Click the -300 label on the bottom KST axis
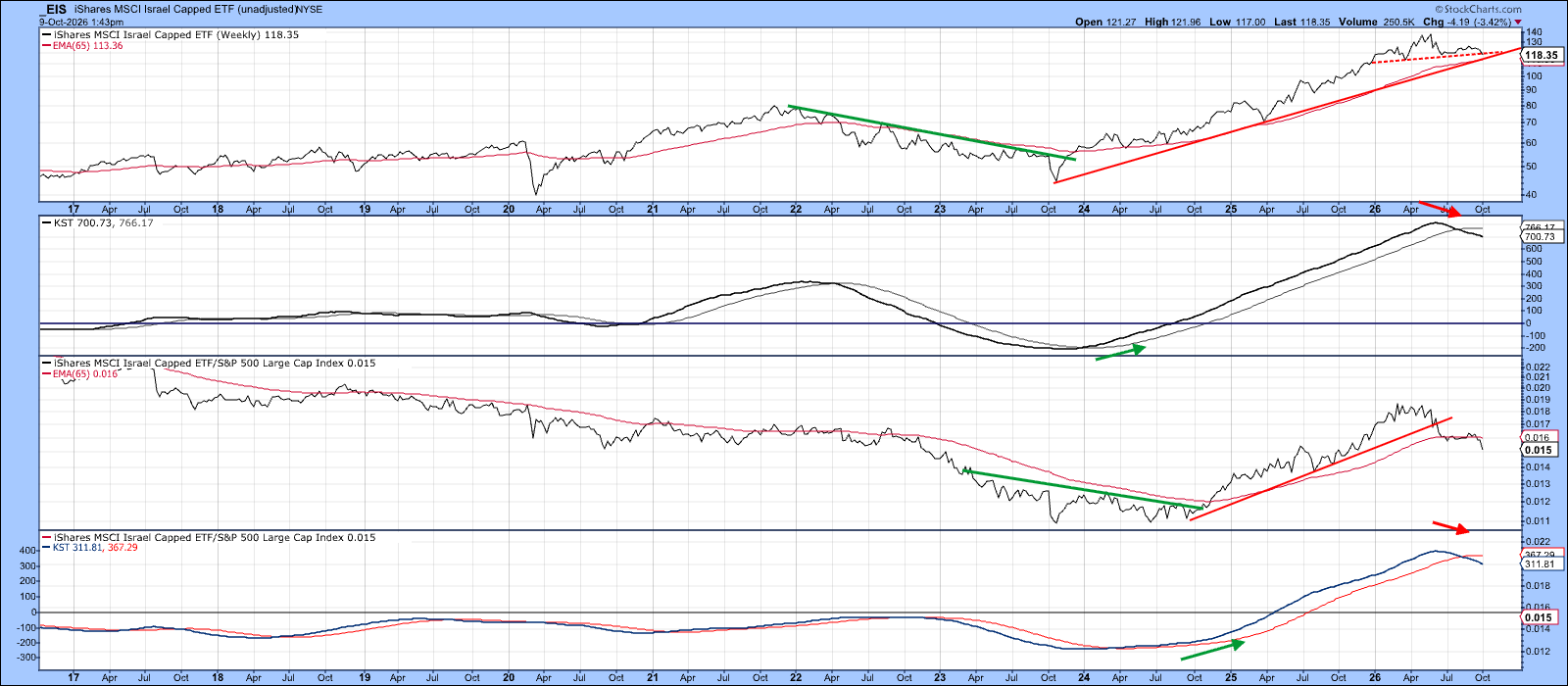 pos(26,658)
